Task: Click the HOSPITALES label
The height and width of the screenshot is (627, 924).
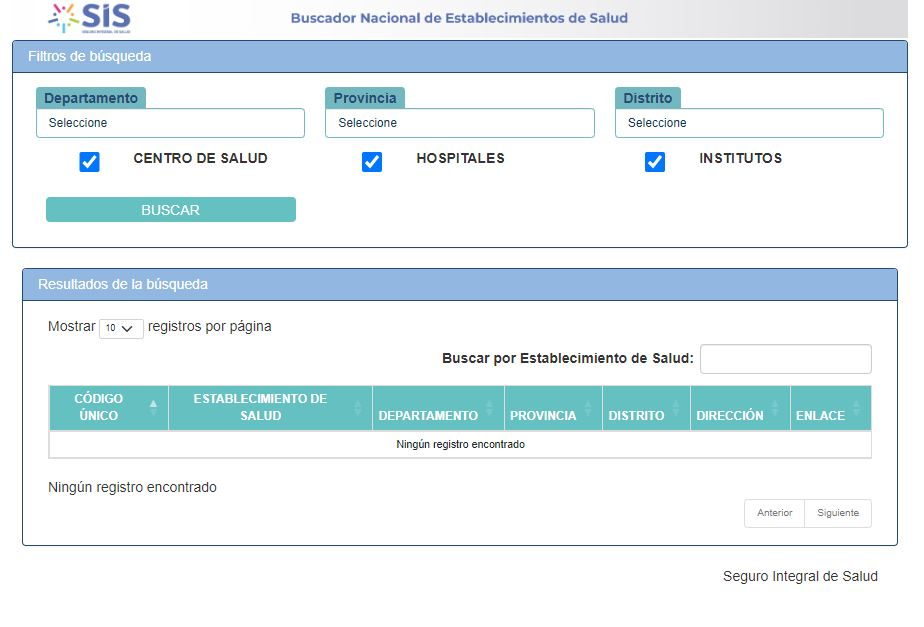Action: coord(460,159)
